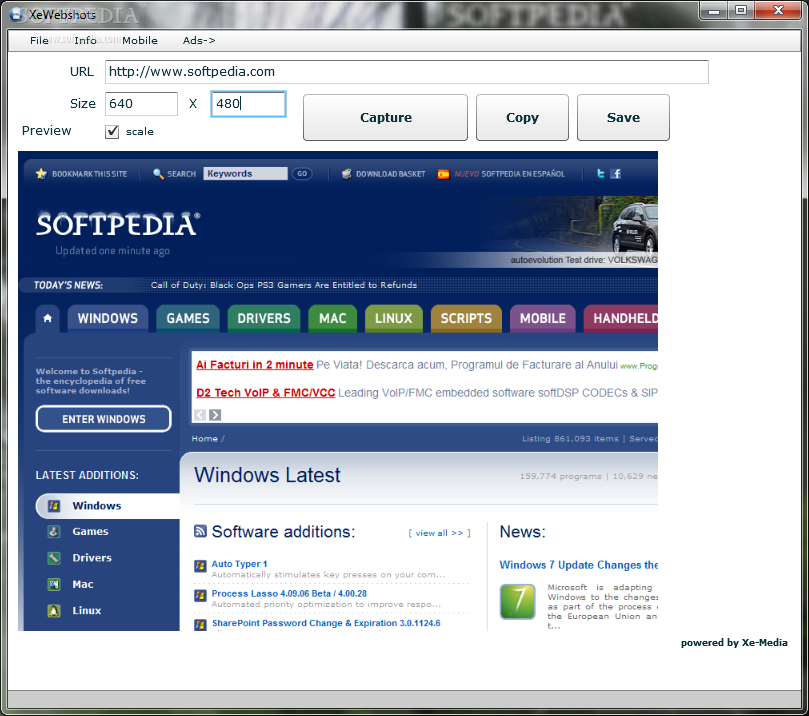Open the File menu

click(39, 40)
